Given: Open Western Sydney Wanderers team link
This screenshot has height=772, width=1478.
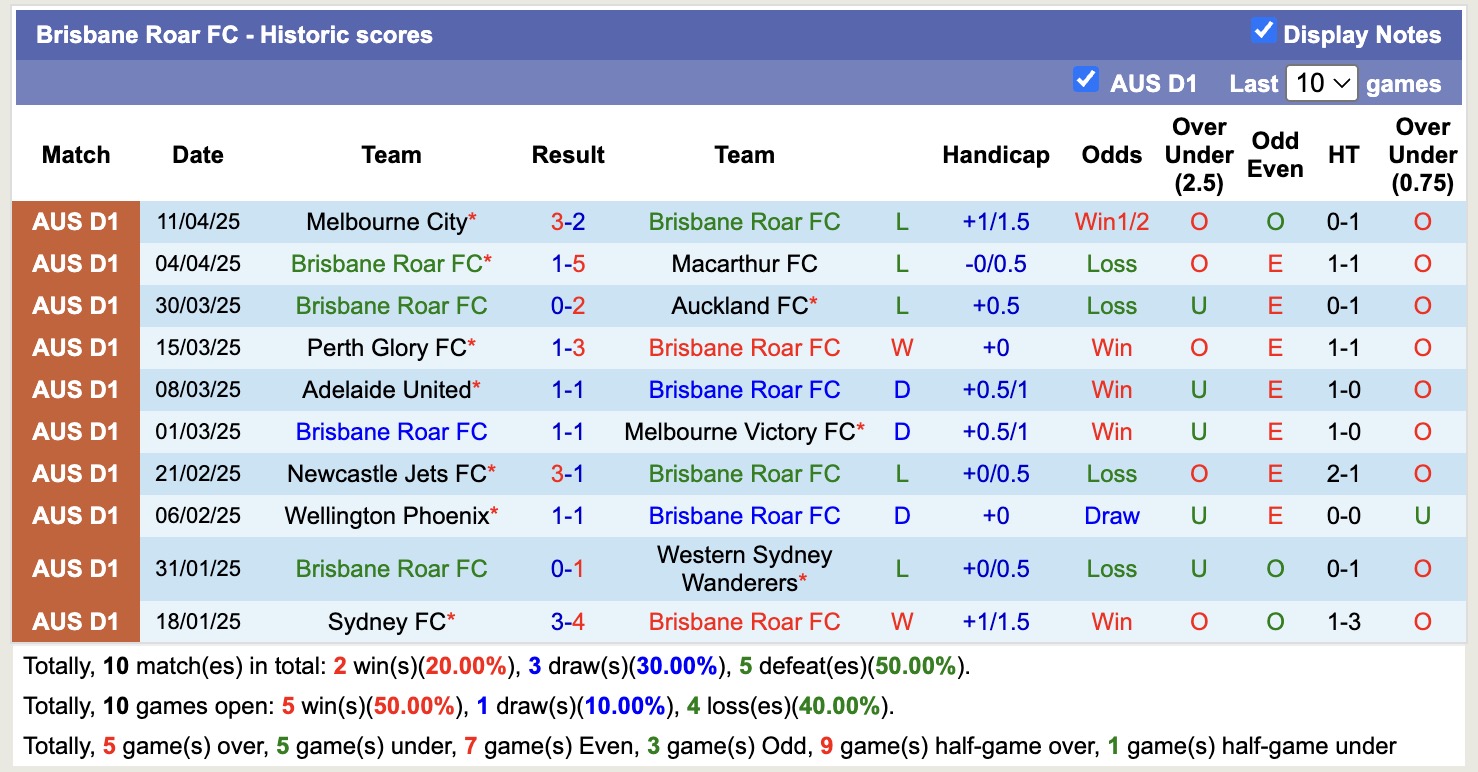Looking at the screenshot, I should [x=744, y=567].
